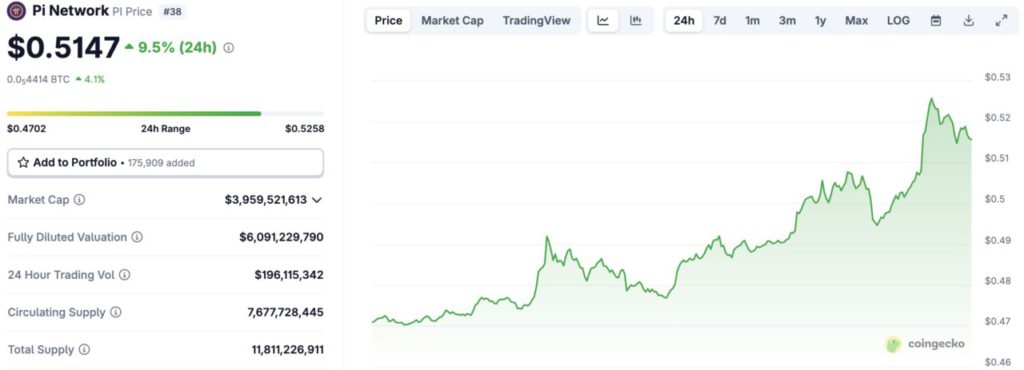Toggle LOG scale on chart
Screen dimensions: 1024x370
coord(898,21)
